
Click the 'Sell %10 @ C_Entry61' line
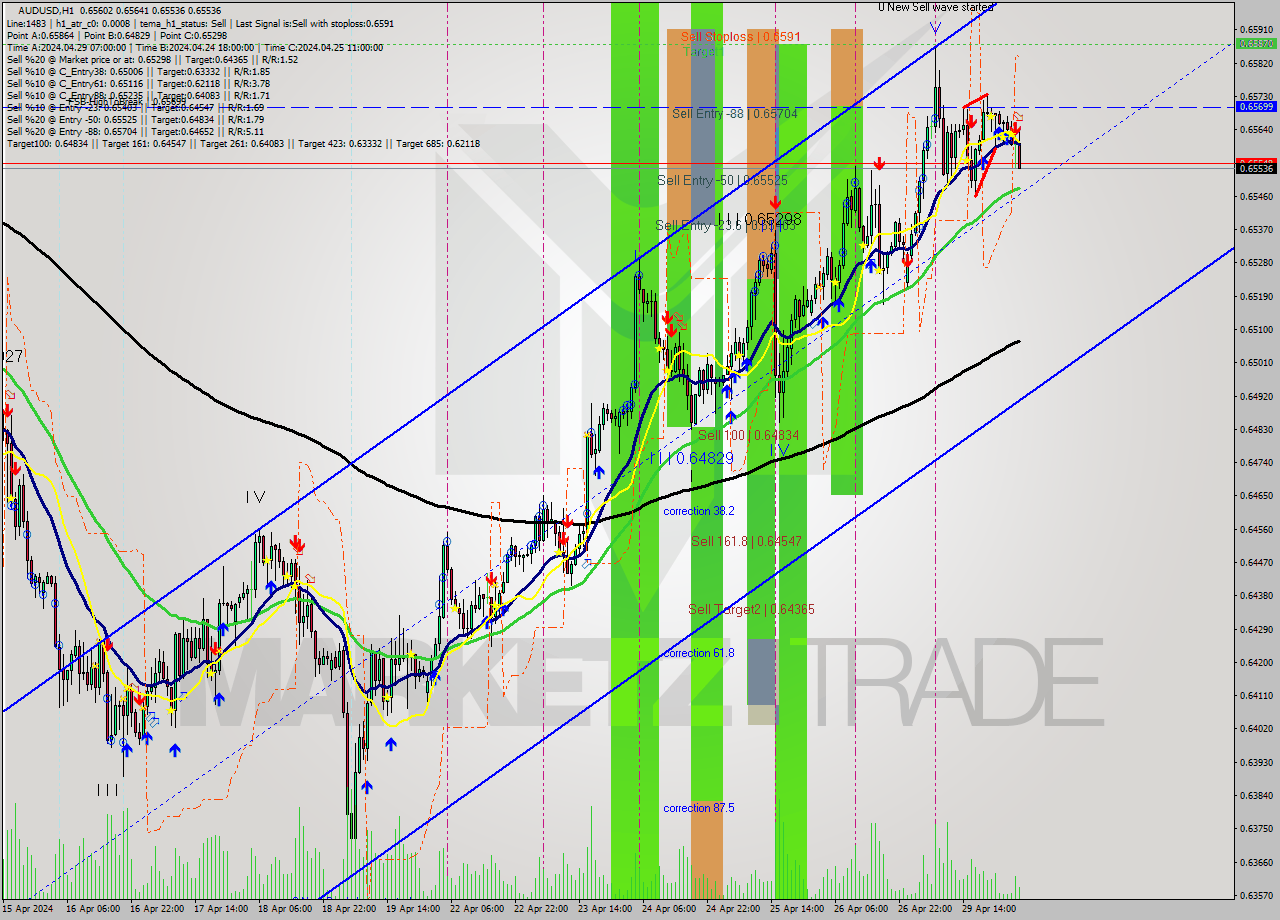tap(138, 84)
